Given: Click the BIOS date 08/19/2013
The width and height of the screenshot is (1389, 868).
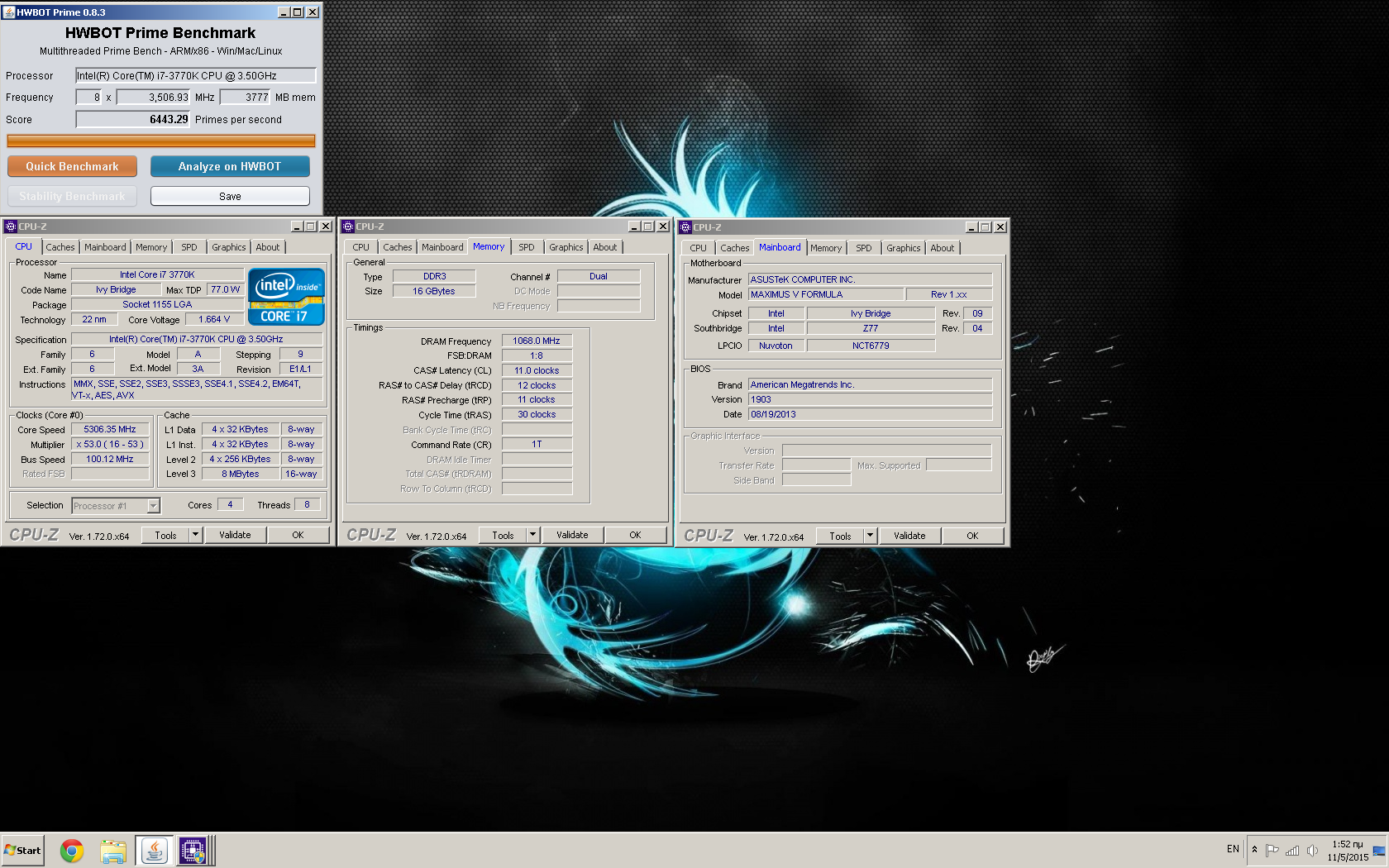Looking at the screenshot, I should pyautogui.click(x=870, y=414).
